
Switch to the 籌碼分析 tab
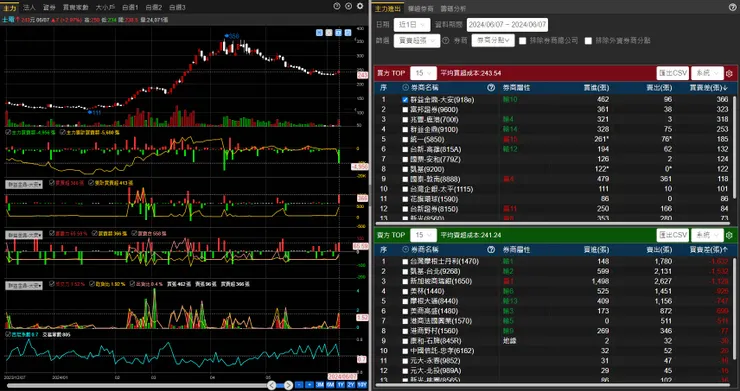(x=453, y=8)
